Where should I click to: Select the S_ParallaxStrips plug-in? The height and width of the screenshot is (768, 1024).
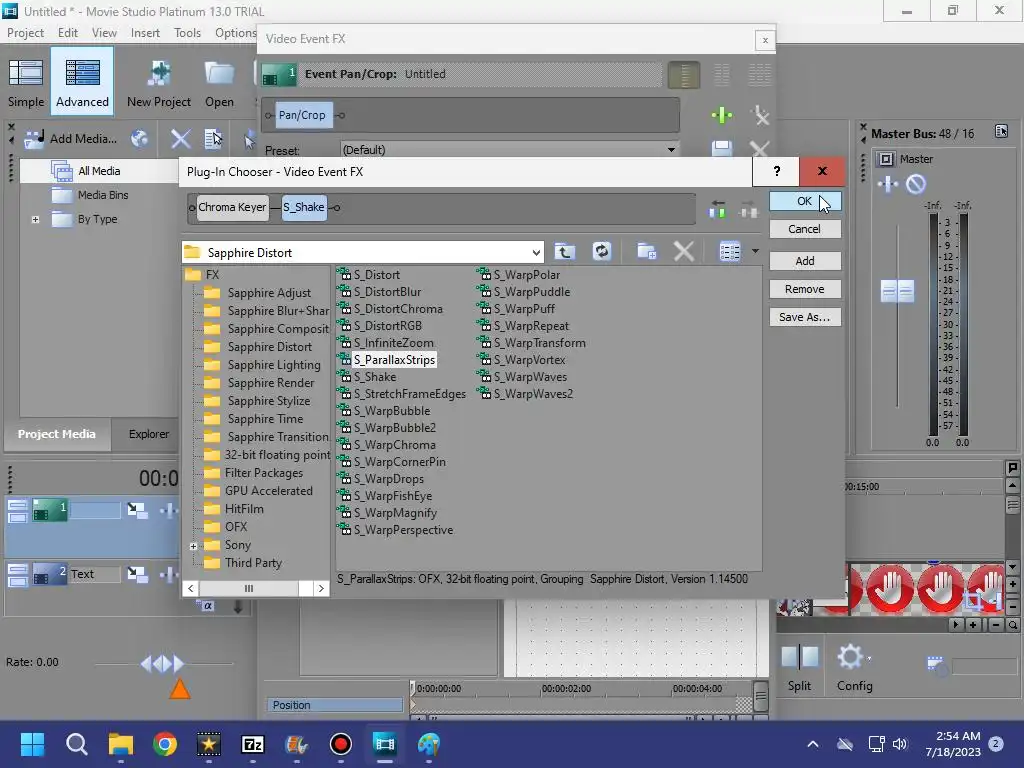(x=394, y=360)
